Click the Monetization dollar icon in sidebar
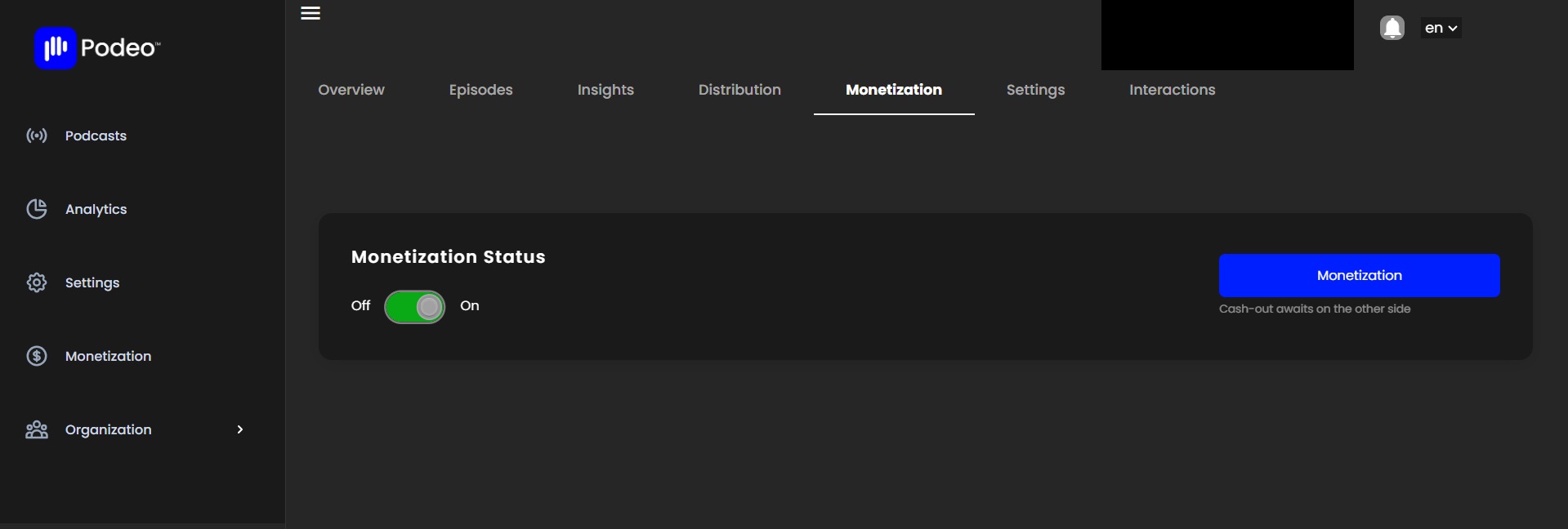Viewport: 1568px width, 529px height. click(x=37, y=356)
